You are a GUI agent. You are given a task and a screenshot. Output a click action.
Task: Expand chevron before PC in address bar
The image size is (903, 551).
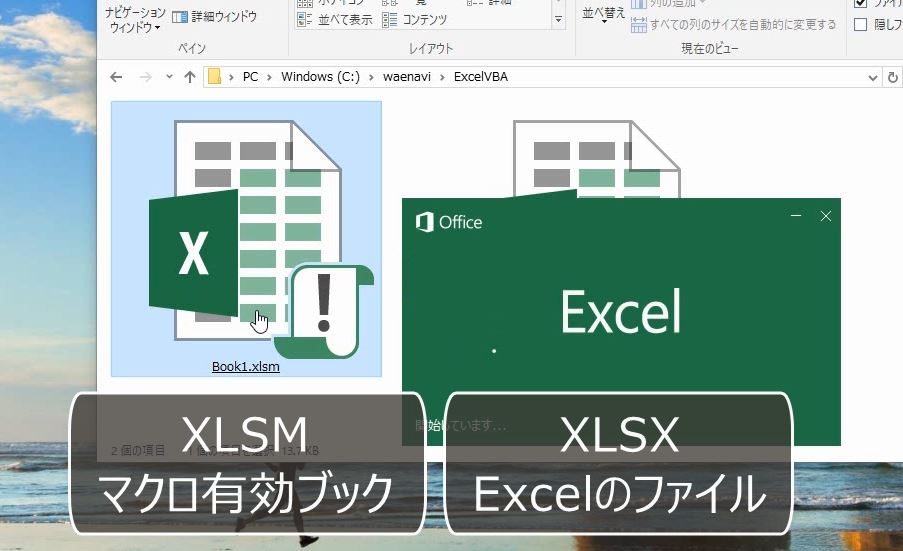click(231, 77)
